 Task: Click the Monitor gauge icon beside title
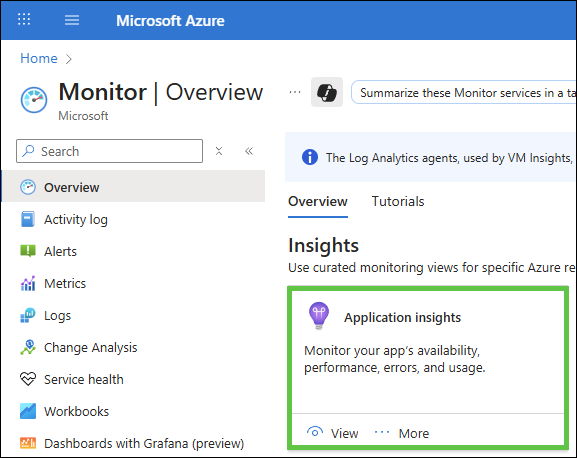34,100
